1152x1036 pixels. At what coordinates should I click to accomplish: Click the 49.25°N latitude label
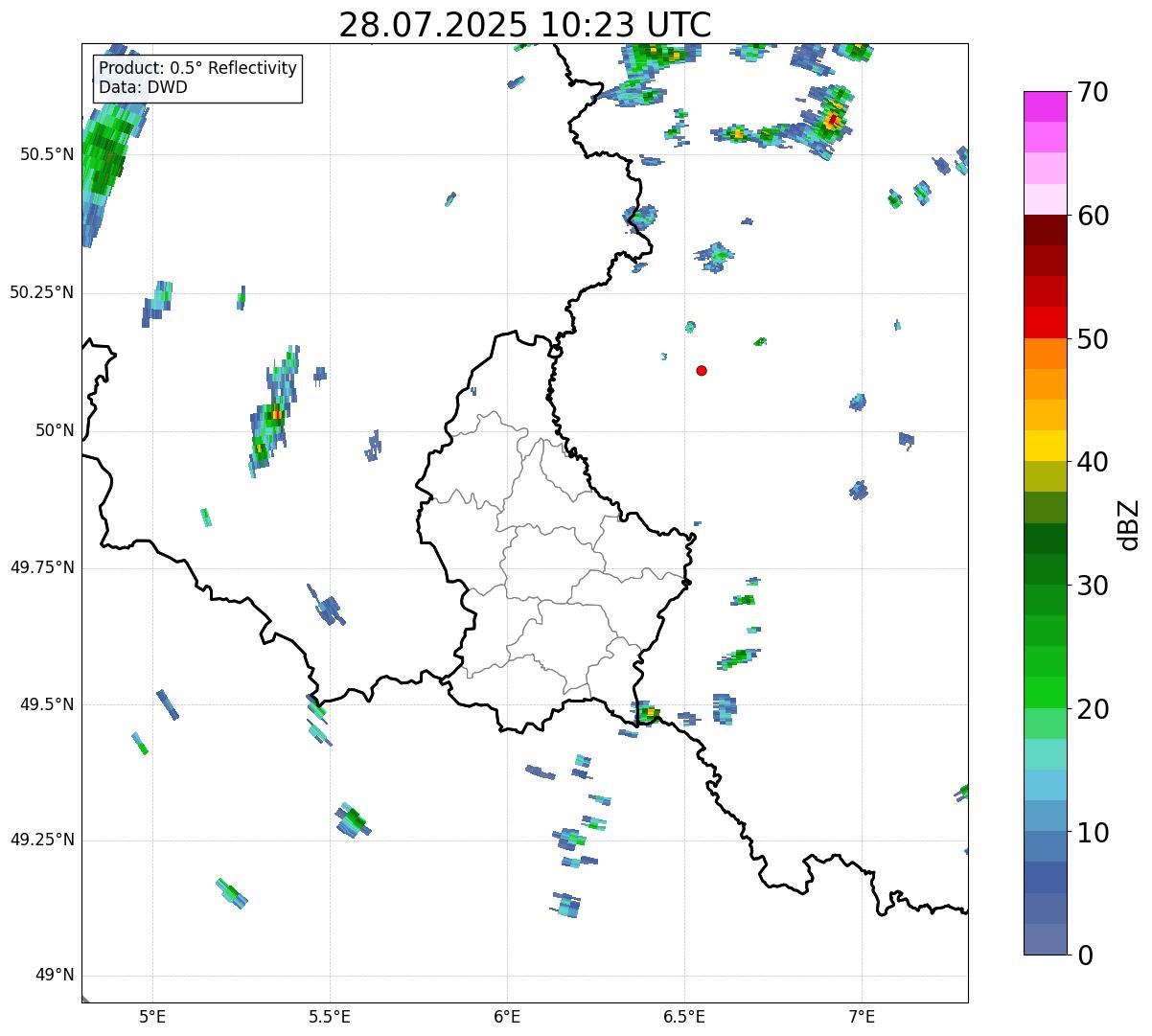(x=41, y=840)
